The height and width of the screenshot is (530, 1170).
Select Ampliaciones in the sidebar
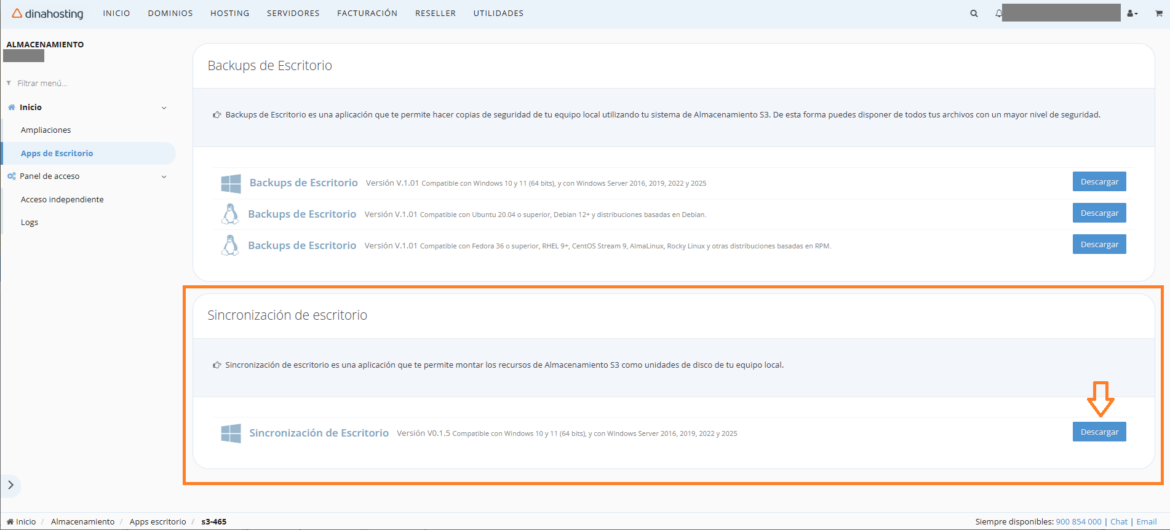[x=46, y=130]
